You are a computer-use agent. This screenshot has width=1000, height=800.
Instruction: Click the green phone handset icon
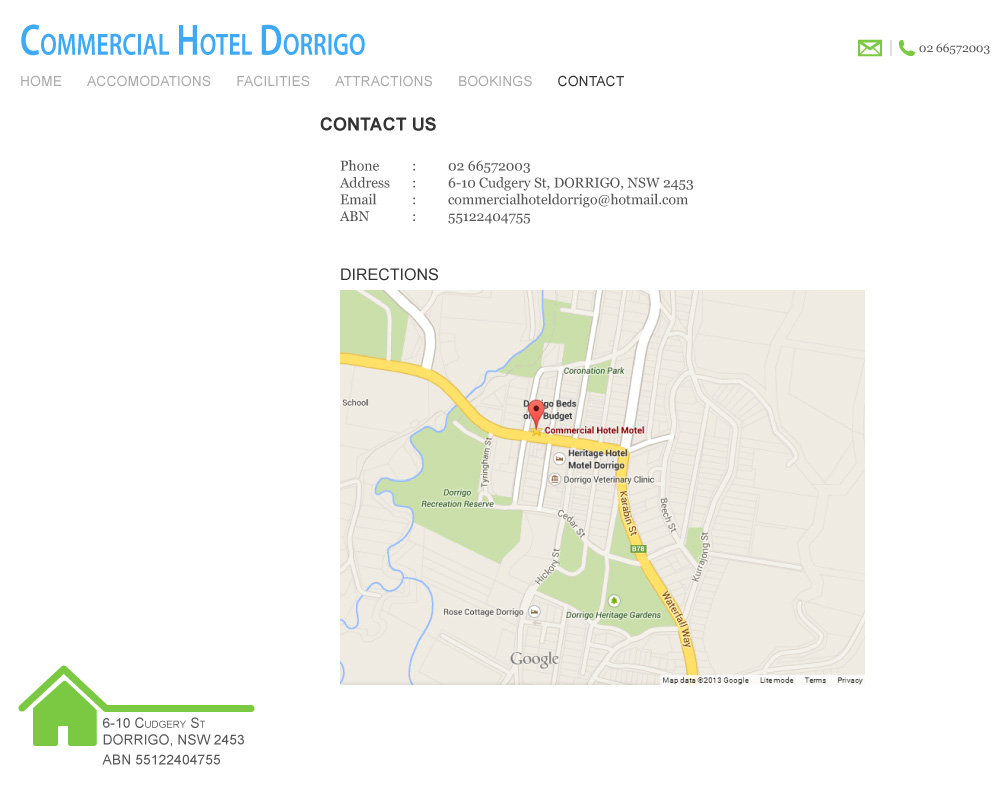906,48
